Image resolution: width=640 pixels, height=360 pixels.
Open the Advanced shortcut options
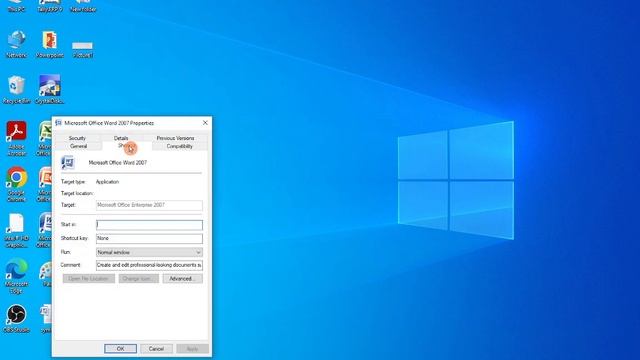click(x=182, y=279)
